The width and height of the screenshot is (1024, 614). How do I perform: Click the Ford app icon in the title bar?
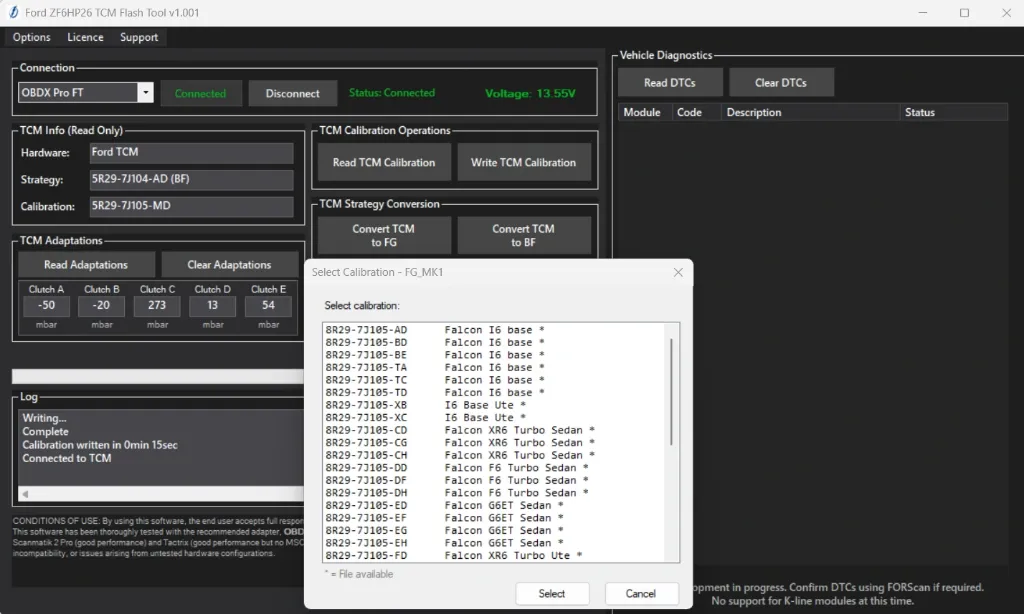click(11, 12)
